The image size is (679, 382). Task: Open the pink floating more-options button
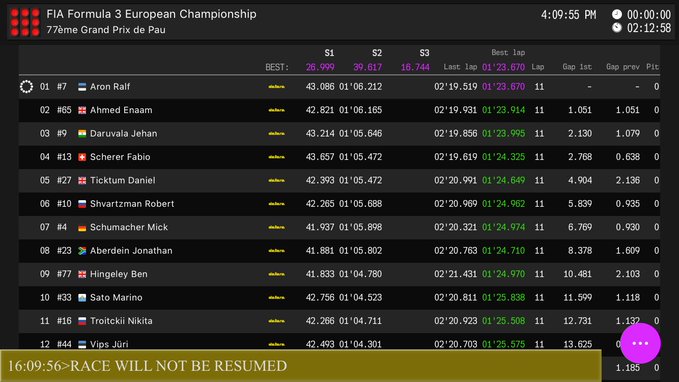640,343
